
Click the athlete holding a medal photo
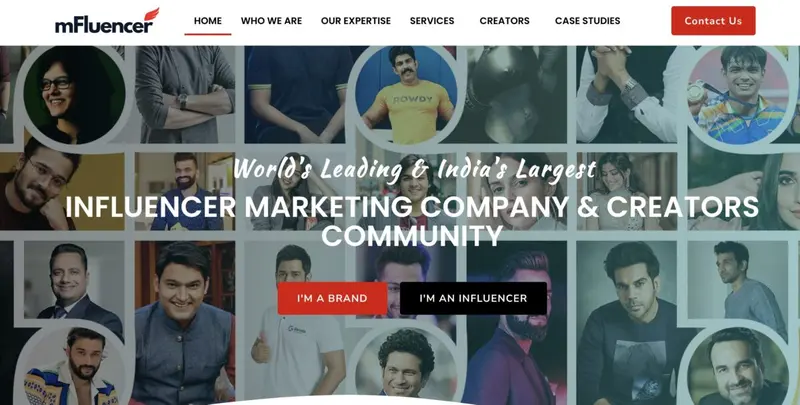tap(737, 95)
